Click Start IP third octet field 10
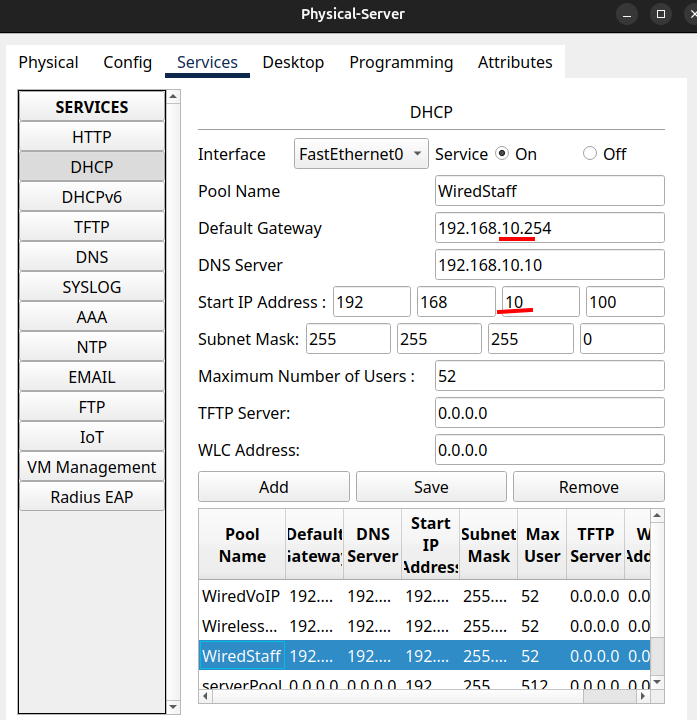The width and height of the screenshot is (697, 720). [540, 302]
